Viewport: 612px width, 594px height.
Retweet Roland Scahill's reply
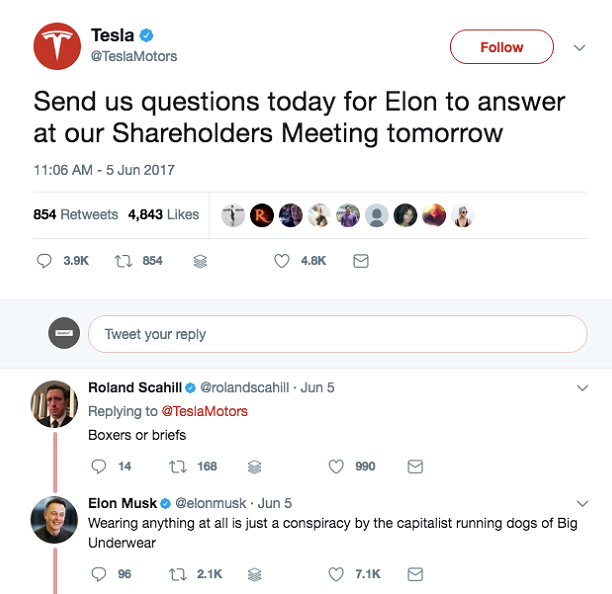pos(180,466)
